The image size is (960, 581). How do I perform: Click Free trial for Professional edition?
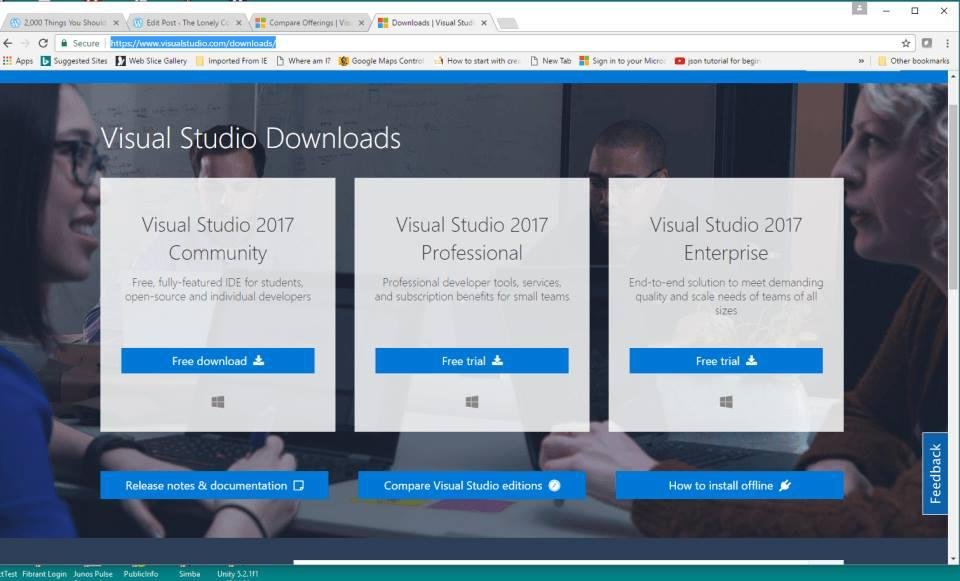click(472, 361)
